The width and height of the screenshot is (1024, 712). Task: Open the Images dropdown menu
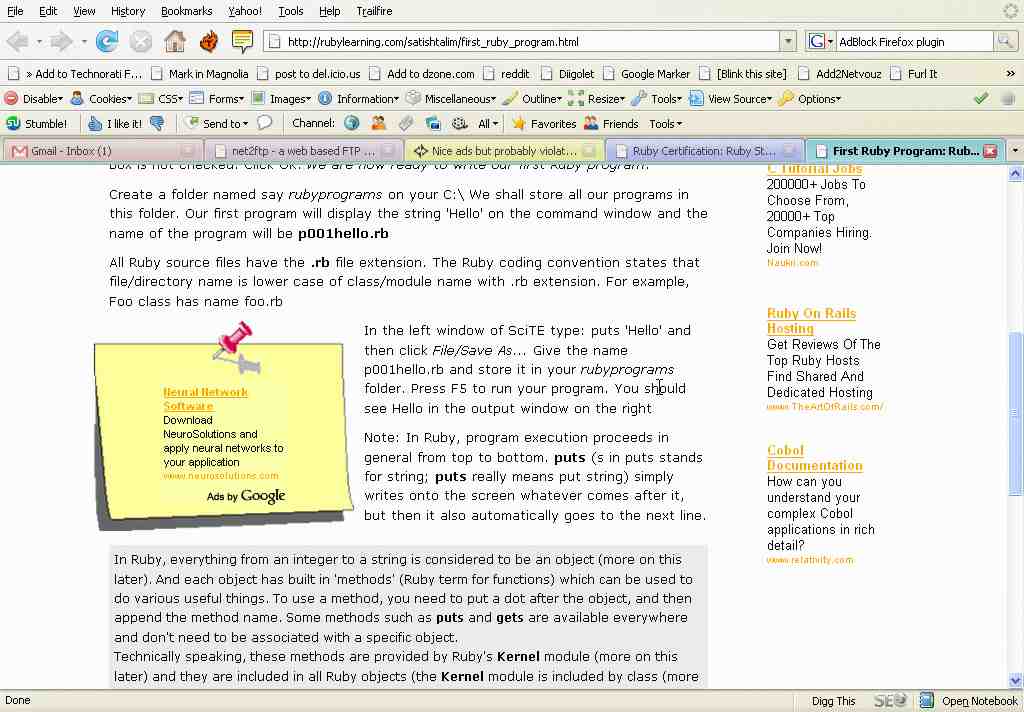tap(281, 99)
